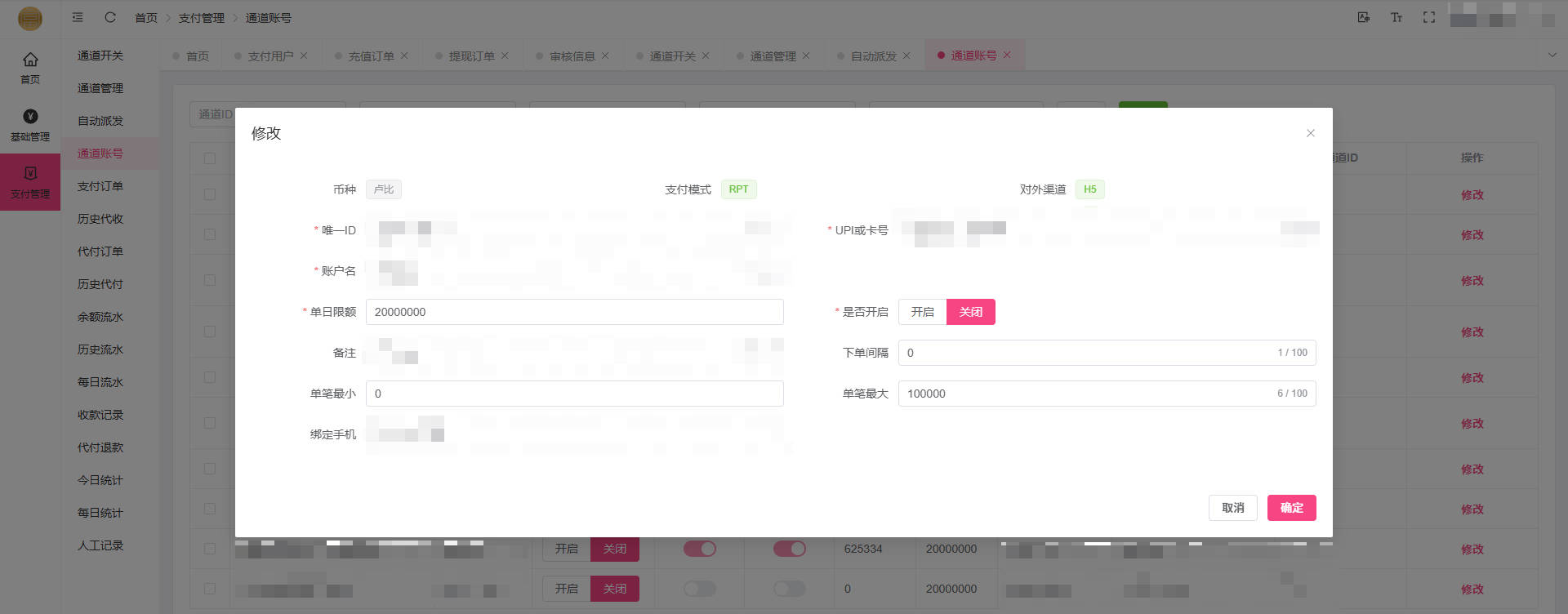1568x614 pixels.
Task: Click the 单日限额 input field
Action: (574, 312)
